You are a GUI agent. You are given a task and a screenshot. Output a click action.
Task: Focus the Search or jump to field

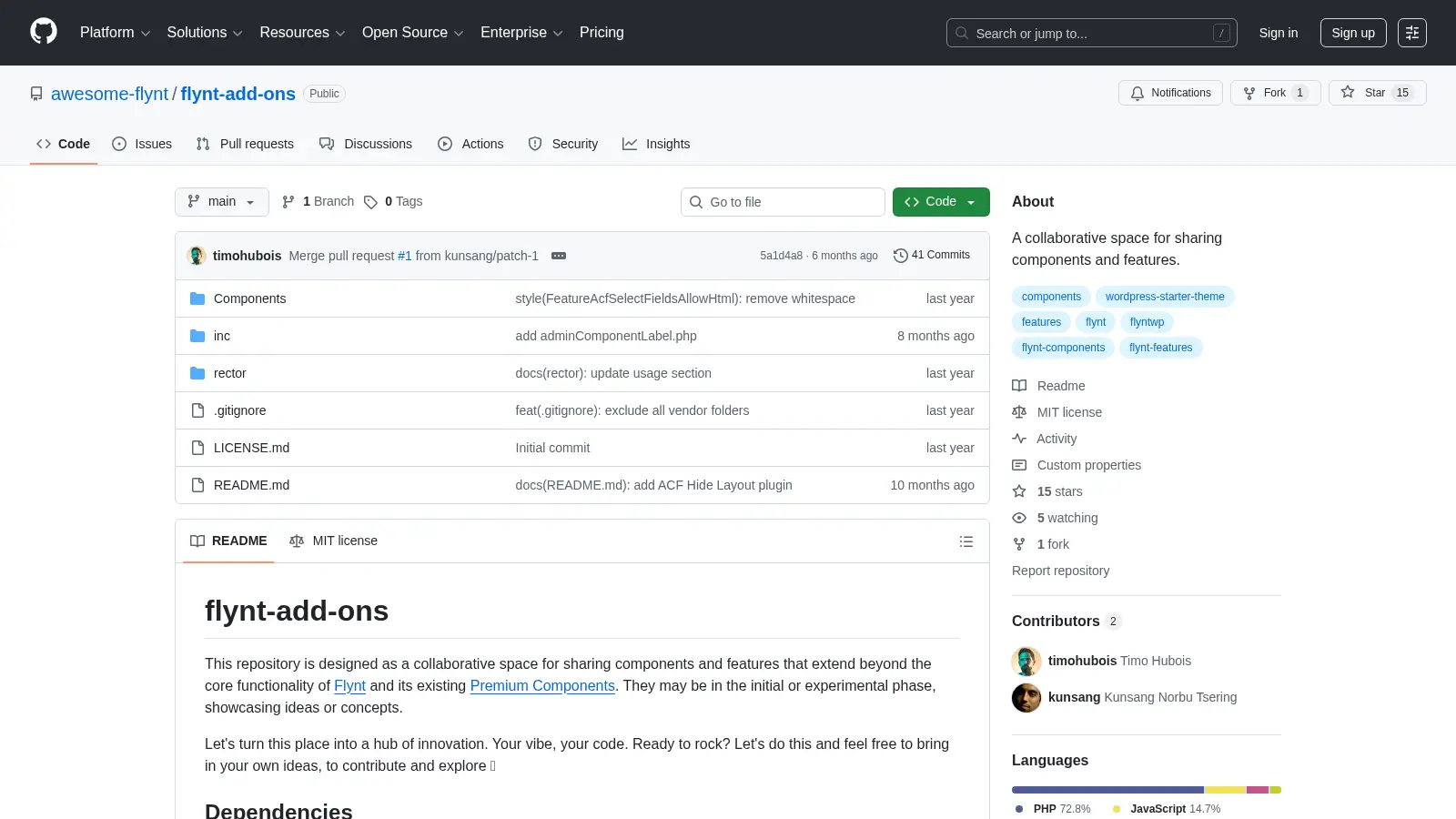pos(1092,33)
